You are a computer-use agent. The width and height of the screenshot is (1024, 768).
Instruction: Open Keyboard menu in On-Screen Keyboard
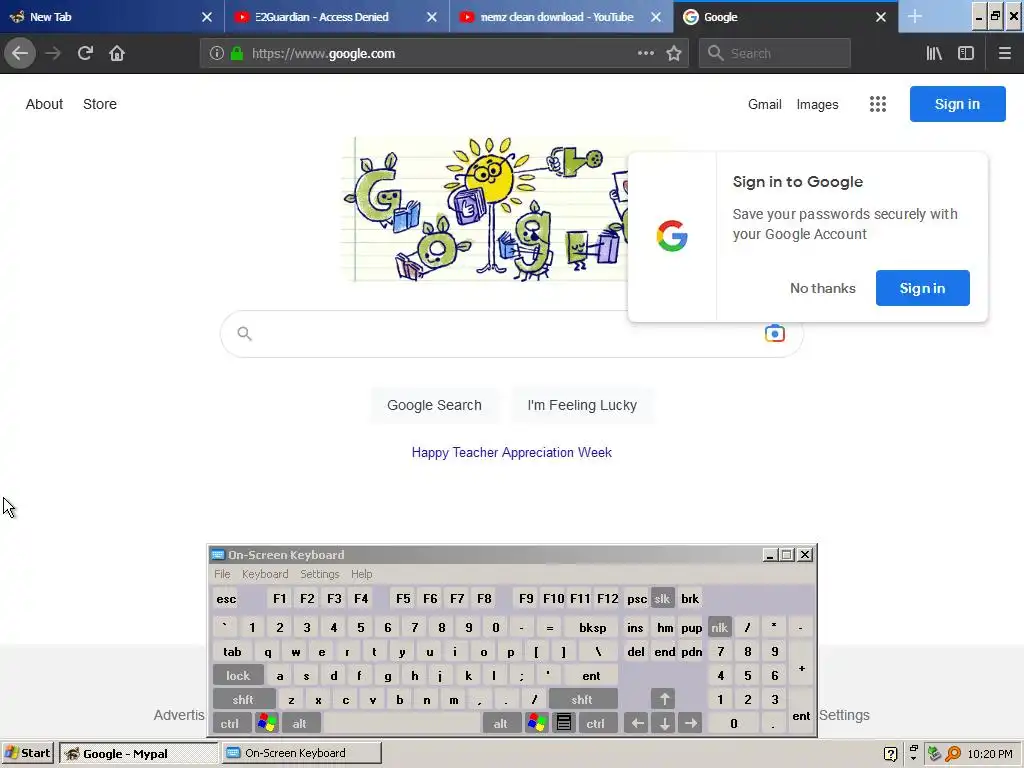pyautogui.click(x=265, y=574)
